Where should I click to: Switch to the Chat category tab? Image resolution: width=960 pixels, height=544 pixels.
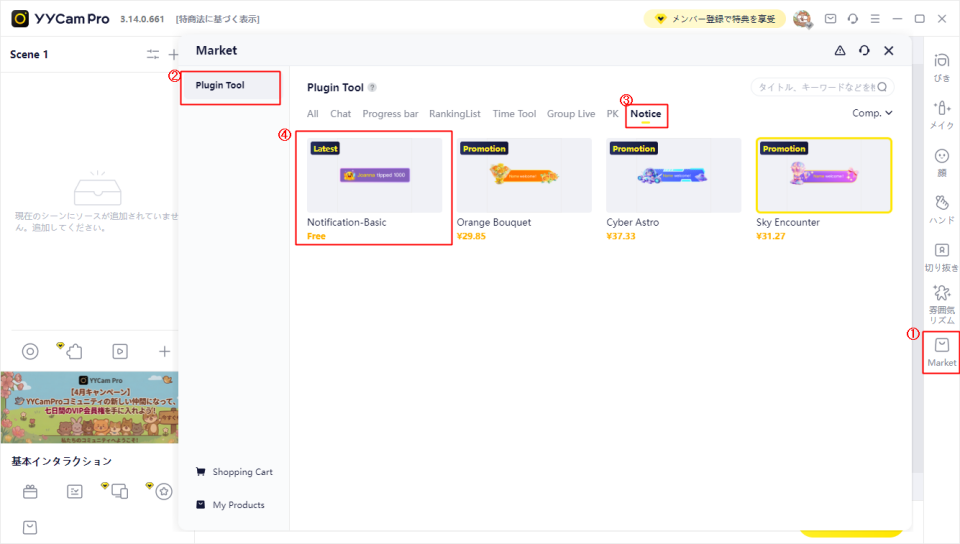340,114
